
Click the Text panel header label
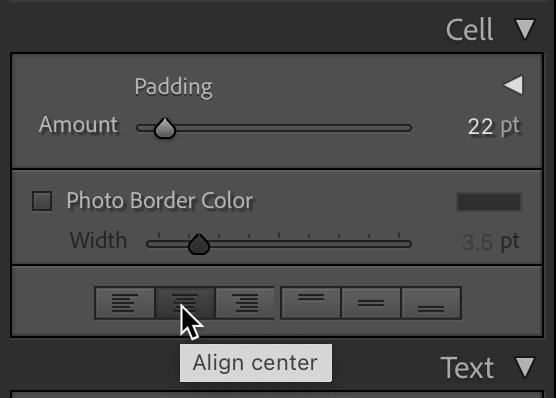(x=467, y=367)
